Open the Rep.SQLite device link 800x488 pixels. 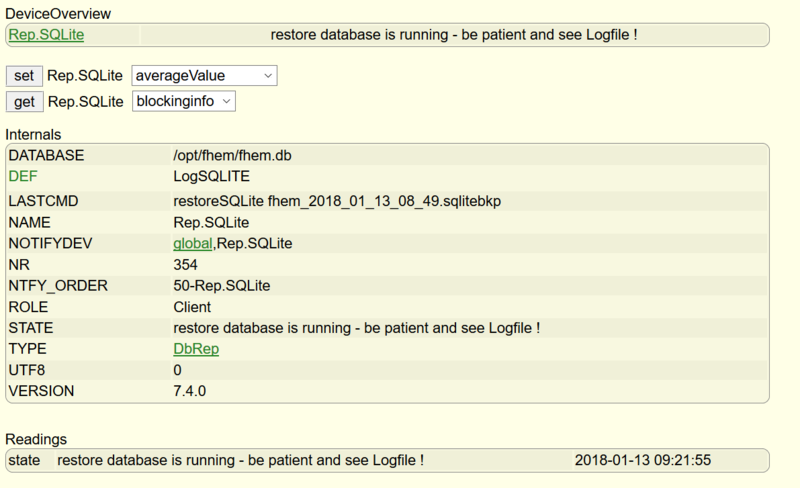[46, 35]
